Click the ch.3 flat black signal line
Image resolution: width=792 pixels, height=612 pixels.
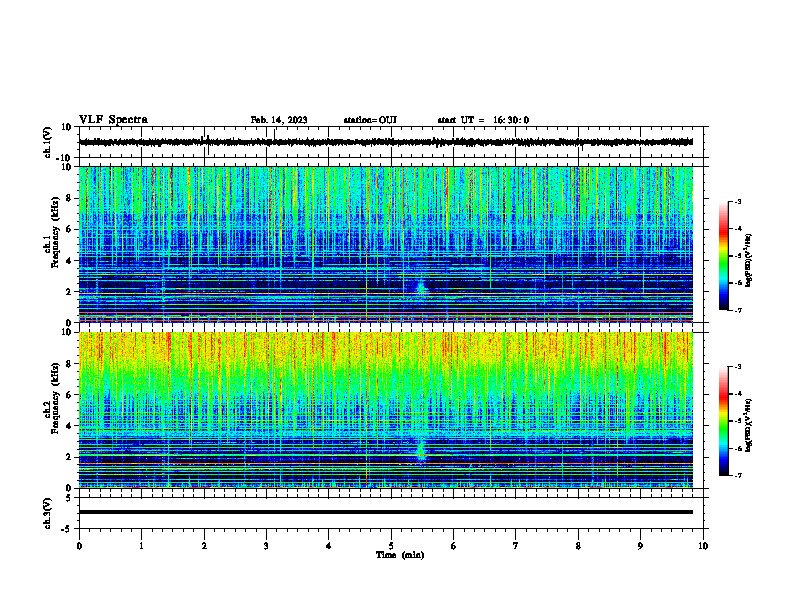tap(386, 512)
